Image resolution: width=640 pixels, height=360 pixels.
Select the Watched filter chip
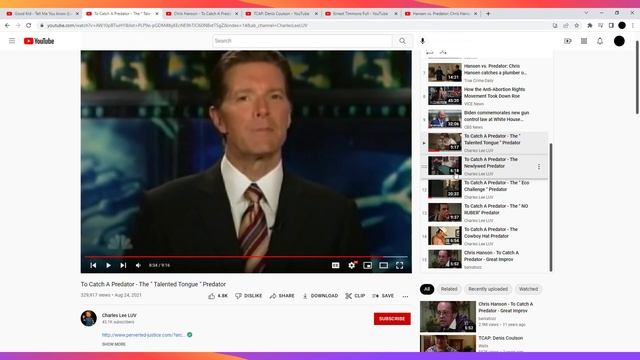(x=528, y=289)
